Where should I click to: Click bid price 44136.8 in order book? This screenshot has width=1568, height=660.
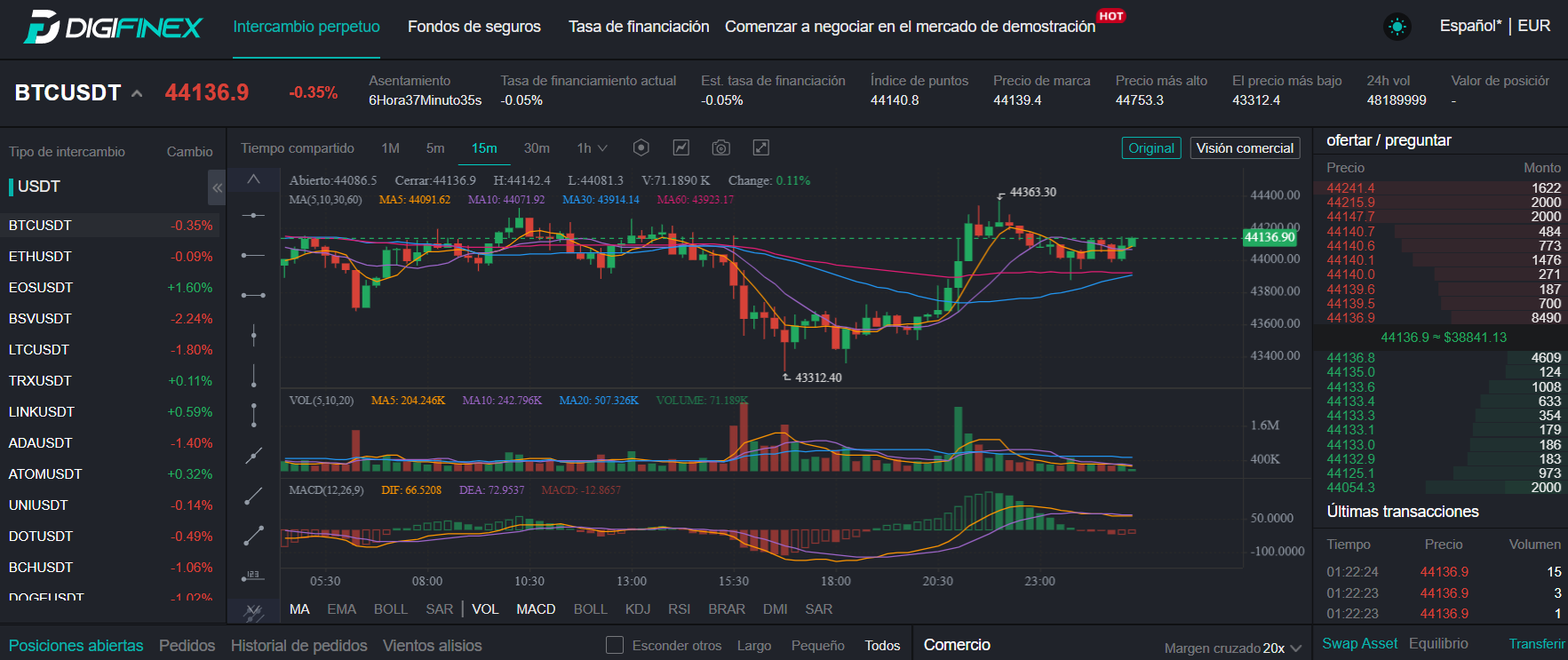coord(1350,358)
